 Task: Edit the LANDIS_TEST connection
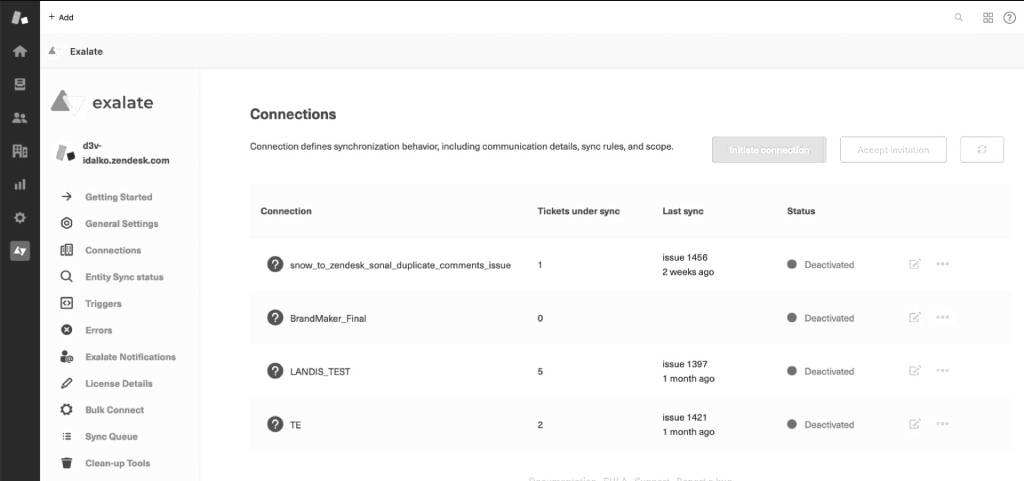pos(915,371)
